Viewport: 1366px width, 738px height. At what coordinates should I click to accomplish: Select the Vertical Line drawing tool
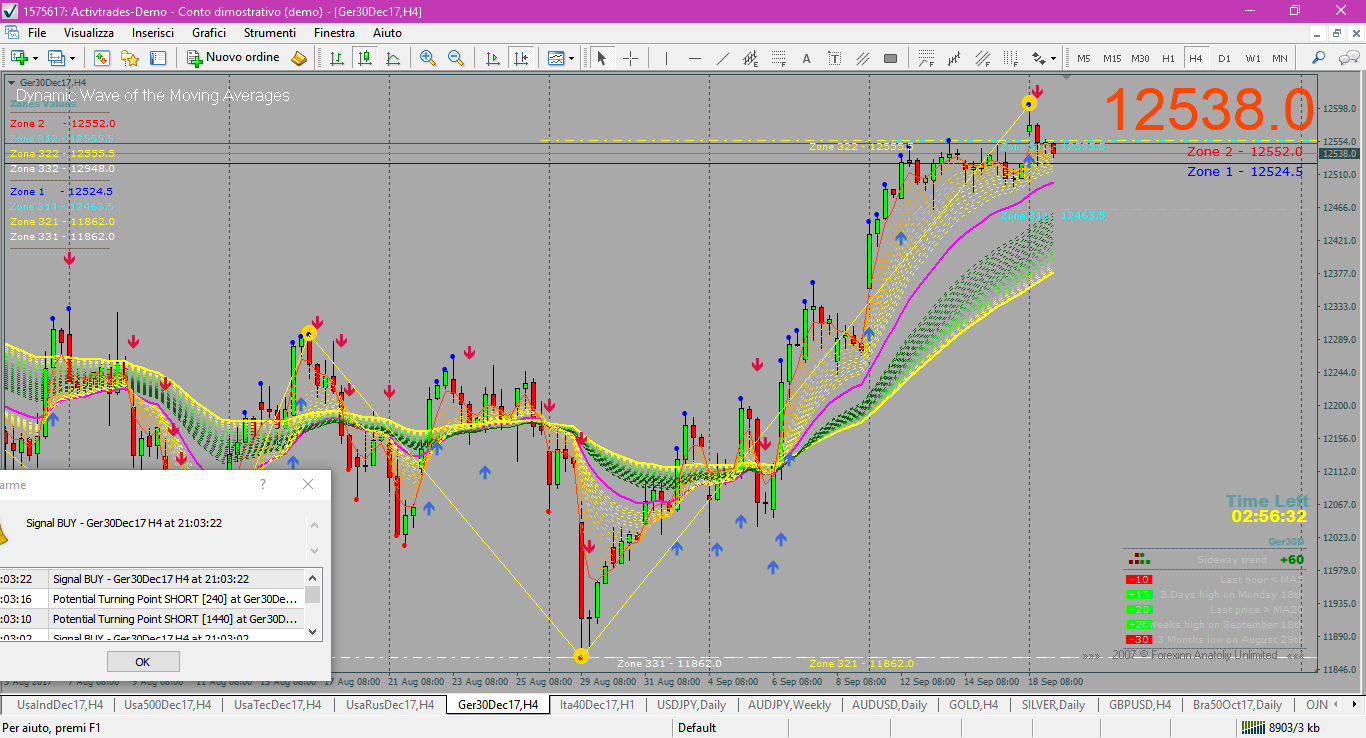tap(666, 58)
